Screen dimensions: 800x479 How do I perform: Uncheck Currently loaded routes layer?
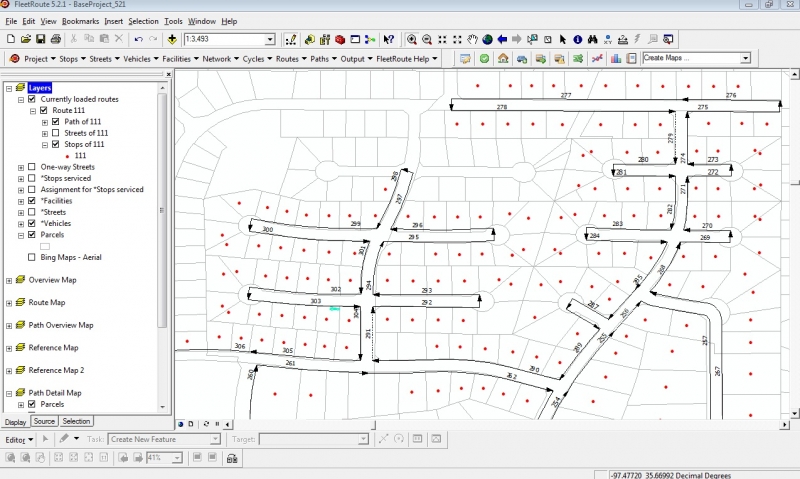(x=32, y=99)
